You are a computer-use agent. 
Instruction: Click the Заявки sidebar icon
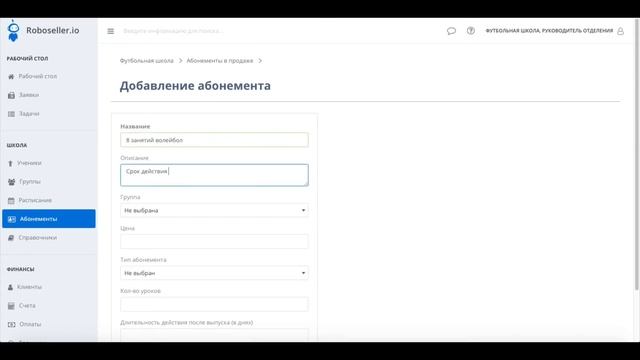tap(11, 95)
